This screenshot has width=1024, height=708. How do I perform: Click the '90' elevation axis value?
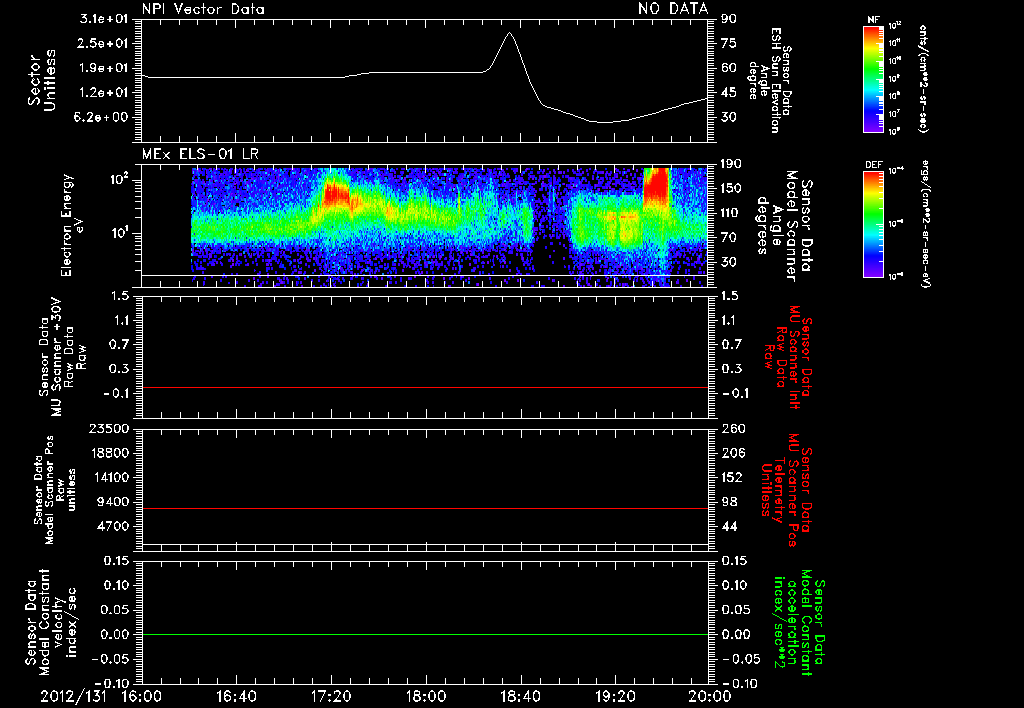[x=728, y=18]
